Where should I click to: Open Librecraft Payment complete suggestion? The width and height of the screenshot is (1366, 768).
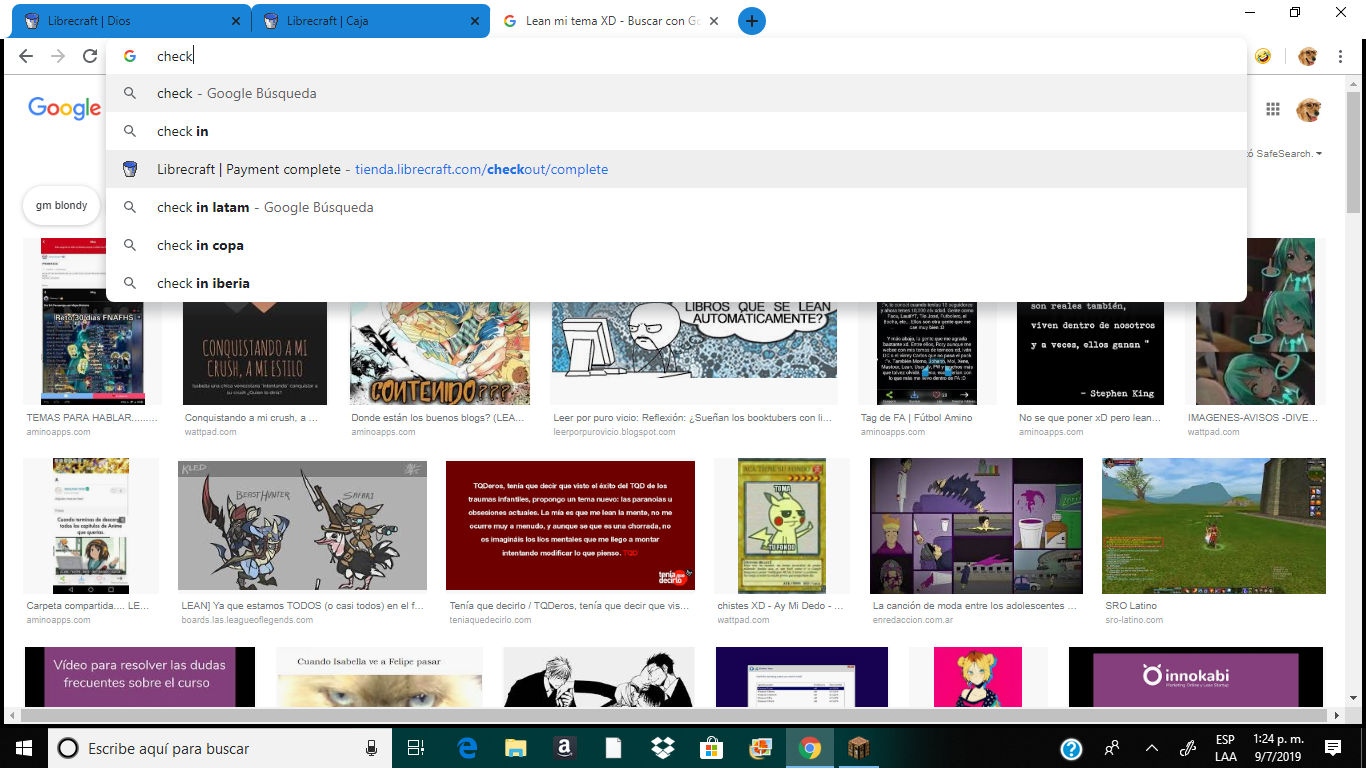(676, 169)
